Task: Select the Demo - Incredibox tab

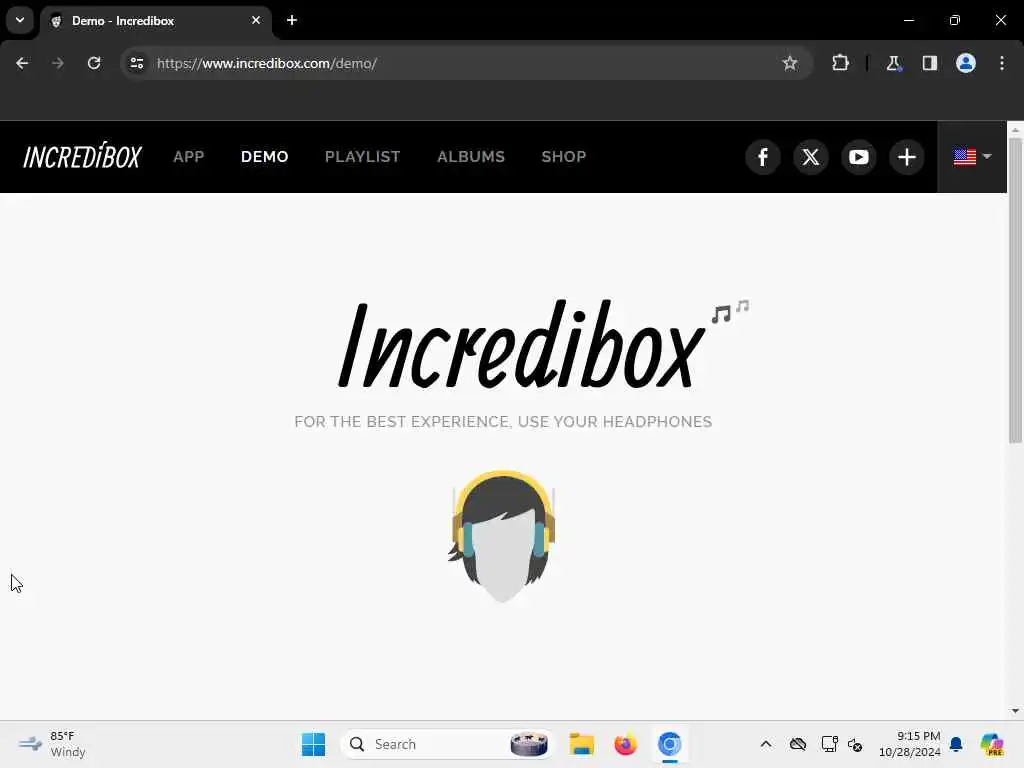Action: tap(156, 21)
